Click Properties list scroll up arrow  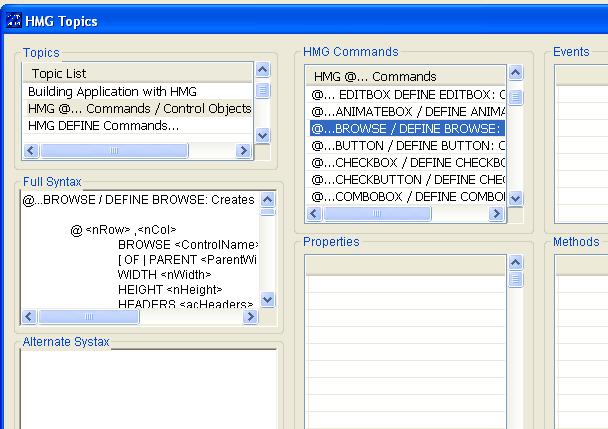(515, 263)
